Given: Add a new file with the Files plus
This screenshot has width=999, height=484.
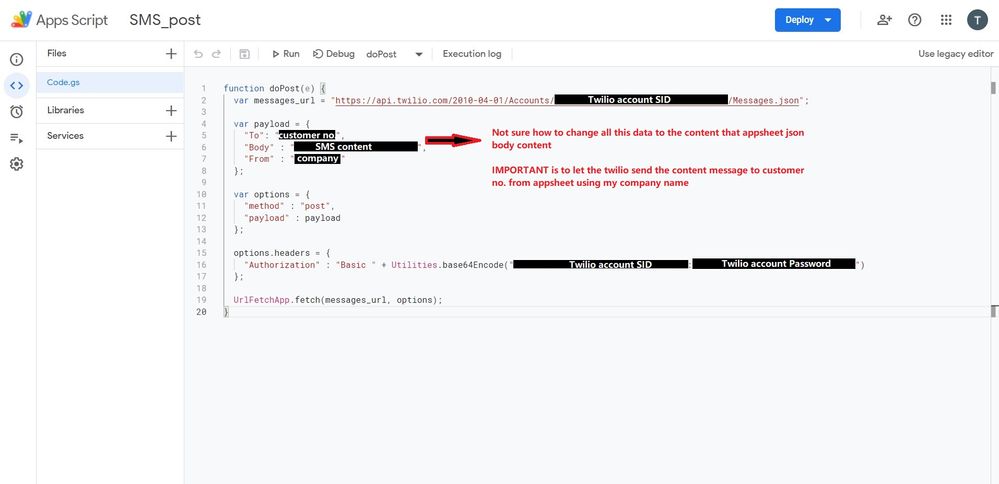Looking at the screenshot, I should coord(171,54).
